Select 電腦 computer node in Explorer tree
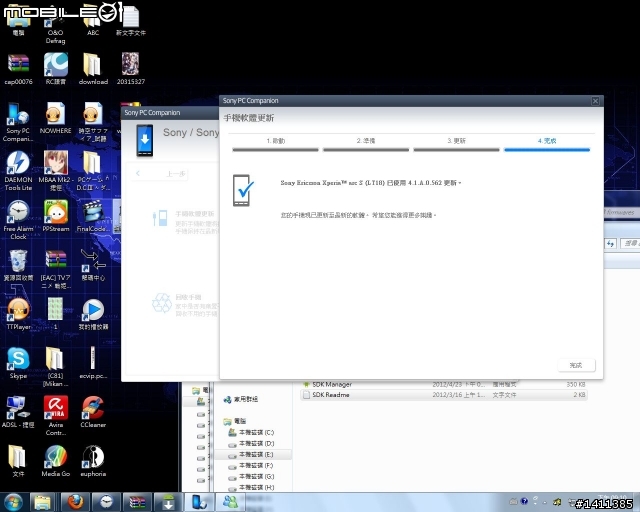 [235, 421]
